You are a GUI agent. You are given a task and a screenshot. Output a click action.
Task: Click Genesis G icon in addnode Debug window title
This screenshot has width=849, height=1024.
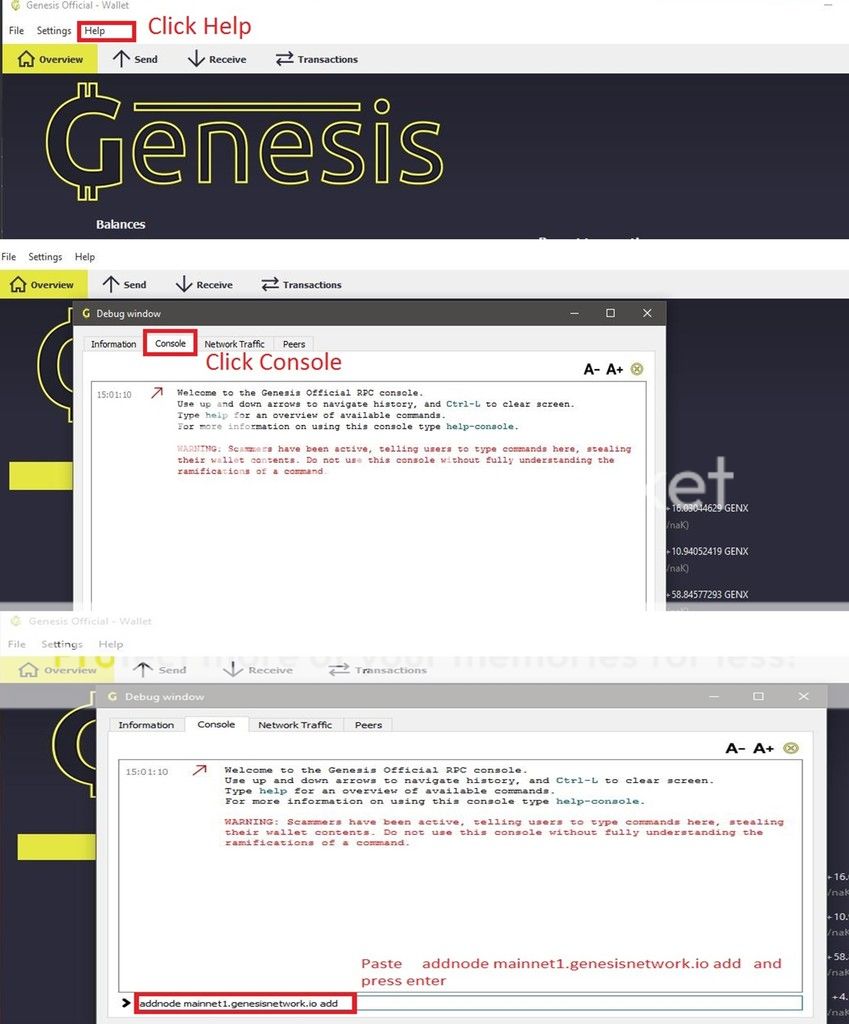tap(112, 697)
